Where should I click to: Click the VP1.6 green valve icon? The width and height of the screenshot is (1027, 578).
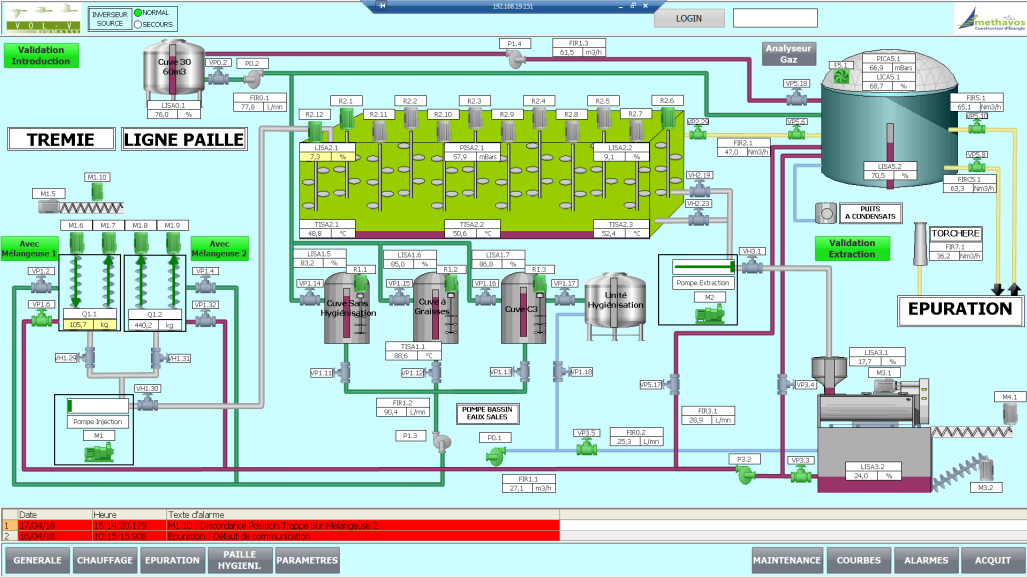pyautogui.click(x=42, y=318)
